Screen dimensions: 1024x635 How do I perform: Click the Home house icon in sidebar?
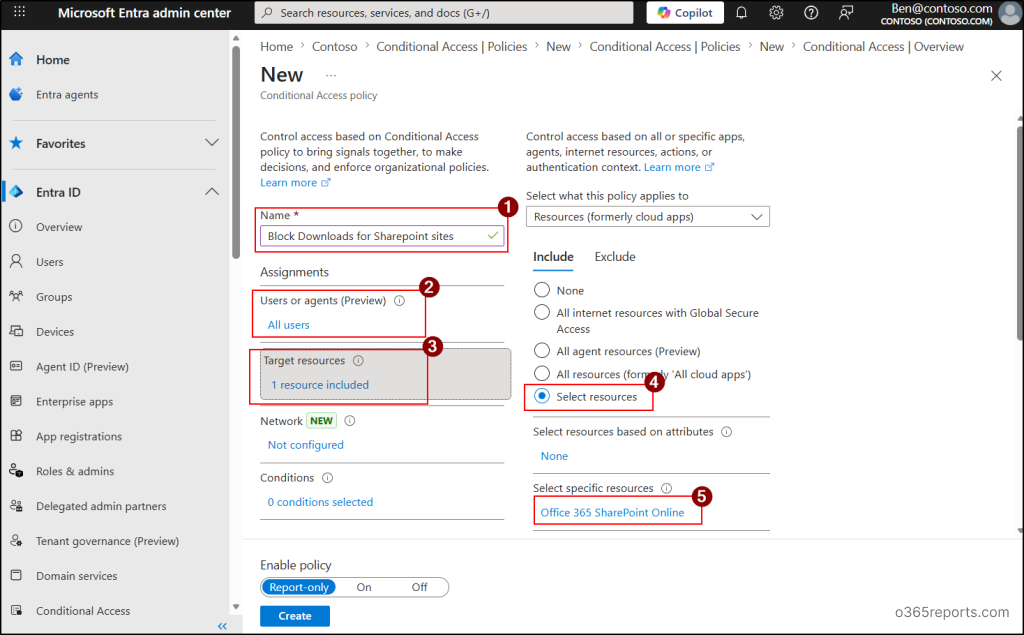[16, 59]
